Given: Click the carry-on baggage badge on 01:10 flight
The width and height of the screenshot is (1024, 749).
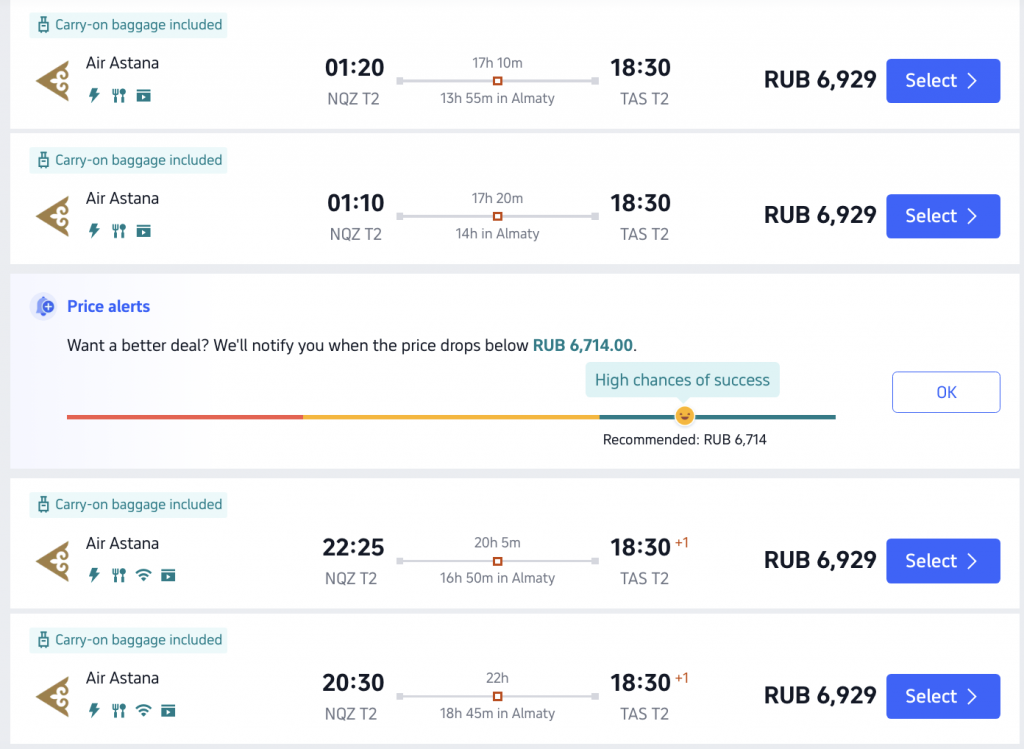Looking at the screenshot, I should tap(129, 160).
